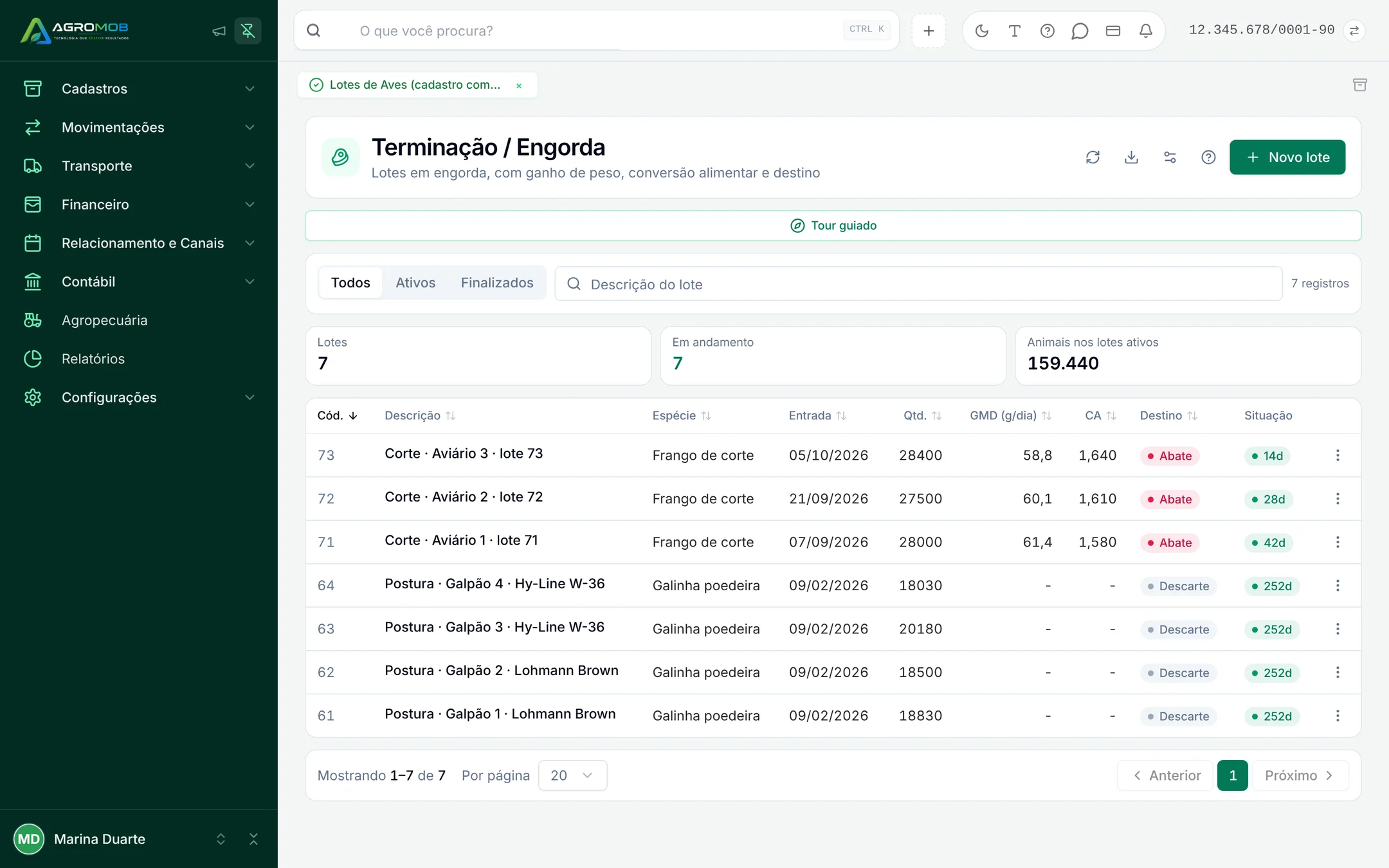Open the font size T icon

click(x=1015, y=31)
